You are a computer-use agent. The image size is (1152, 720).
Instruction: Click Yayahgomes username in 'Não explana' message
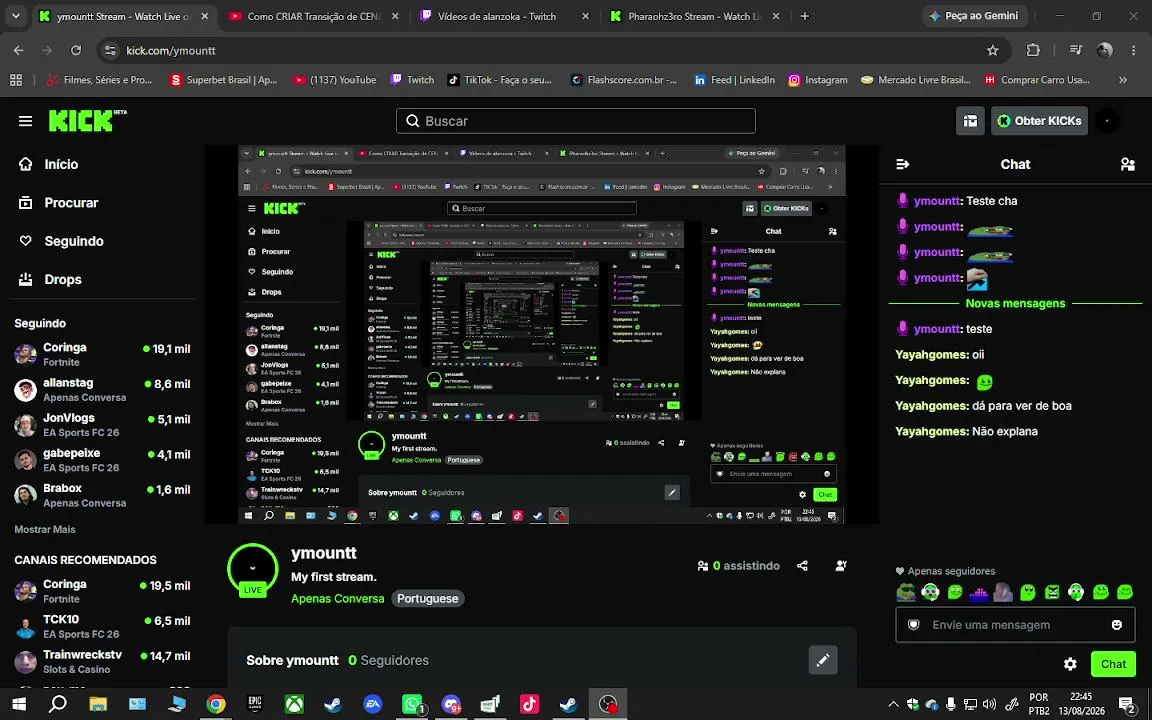tap(932, 431)
